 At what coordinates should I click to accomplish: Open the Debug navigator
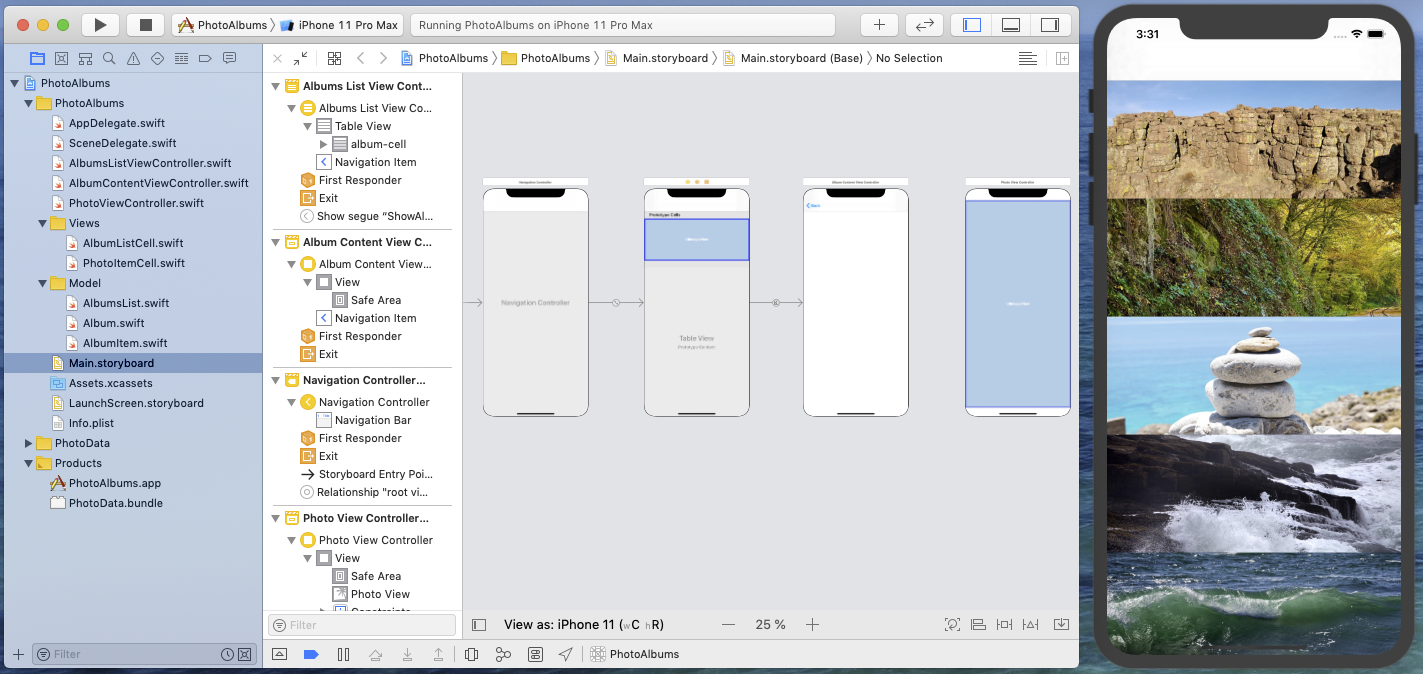181,58
